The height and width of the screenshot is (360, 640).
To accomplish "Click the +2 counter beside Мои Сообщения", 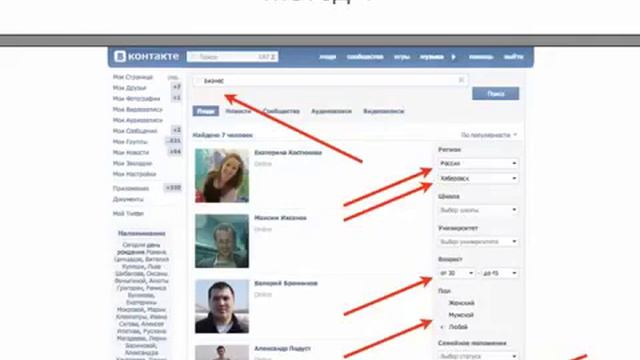I will 176,130.
